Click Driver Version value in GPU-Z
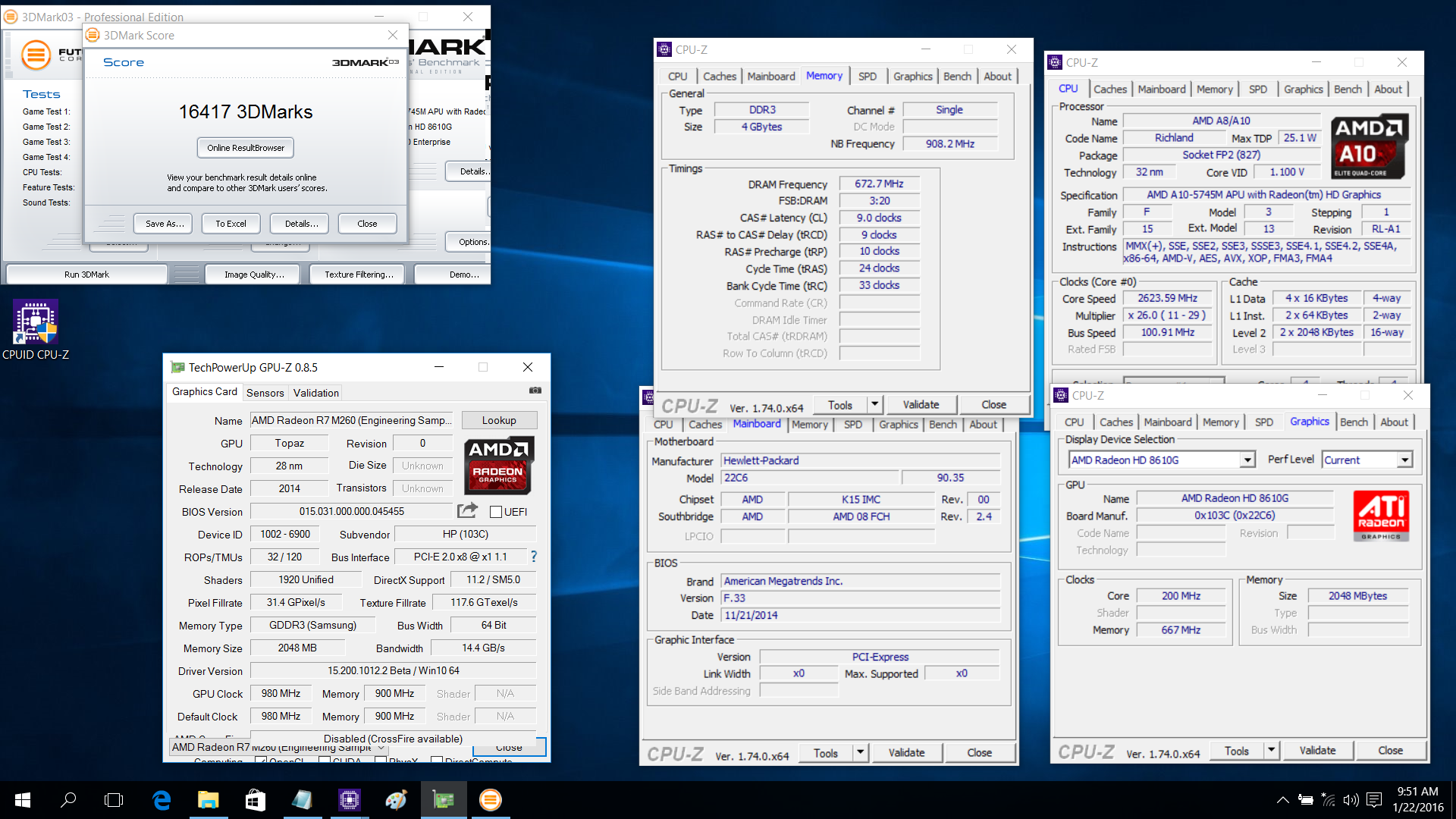 point(393,670)
